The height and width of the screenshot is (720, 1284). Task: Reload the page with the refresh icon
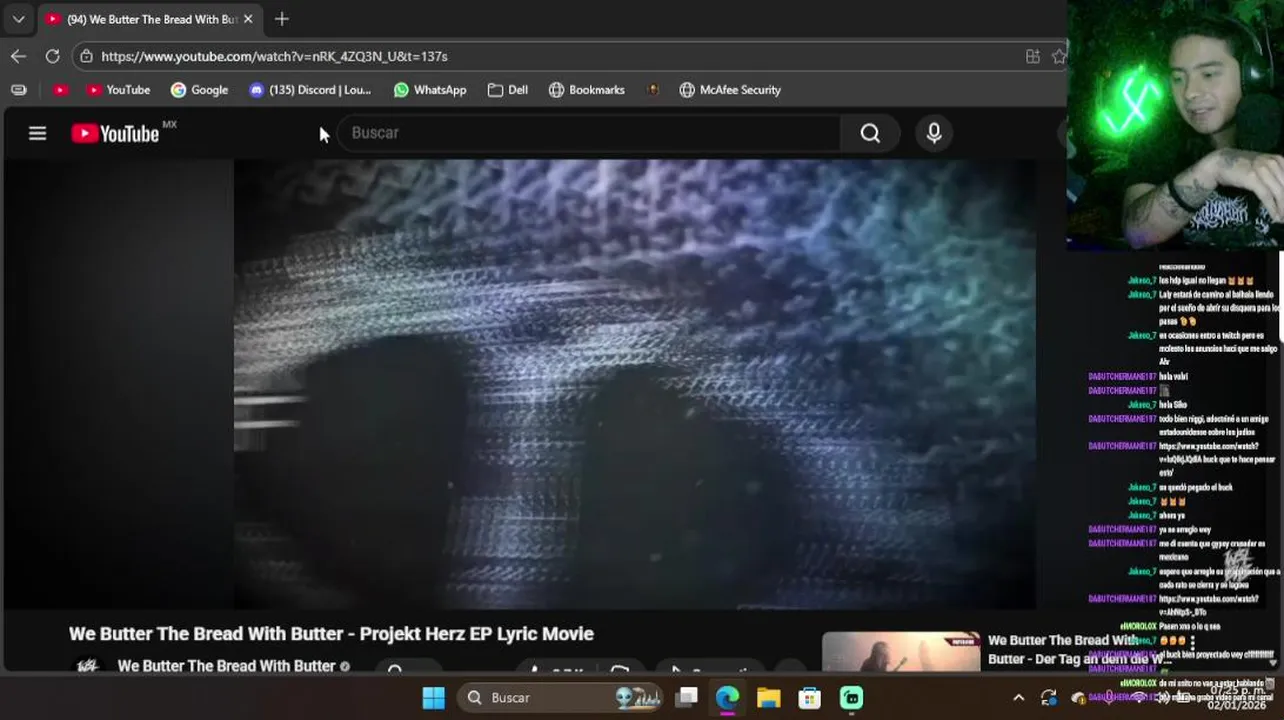click(53, 56)
